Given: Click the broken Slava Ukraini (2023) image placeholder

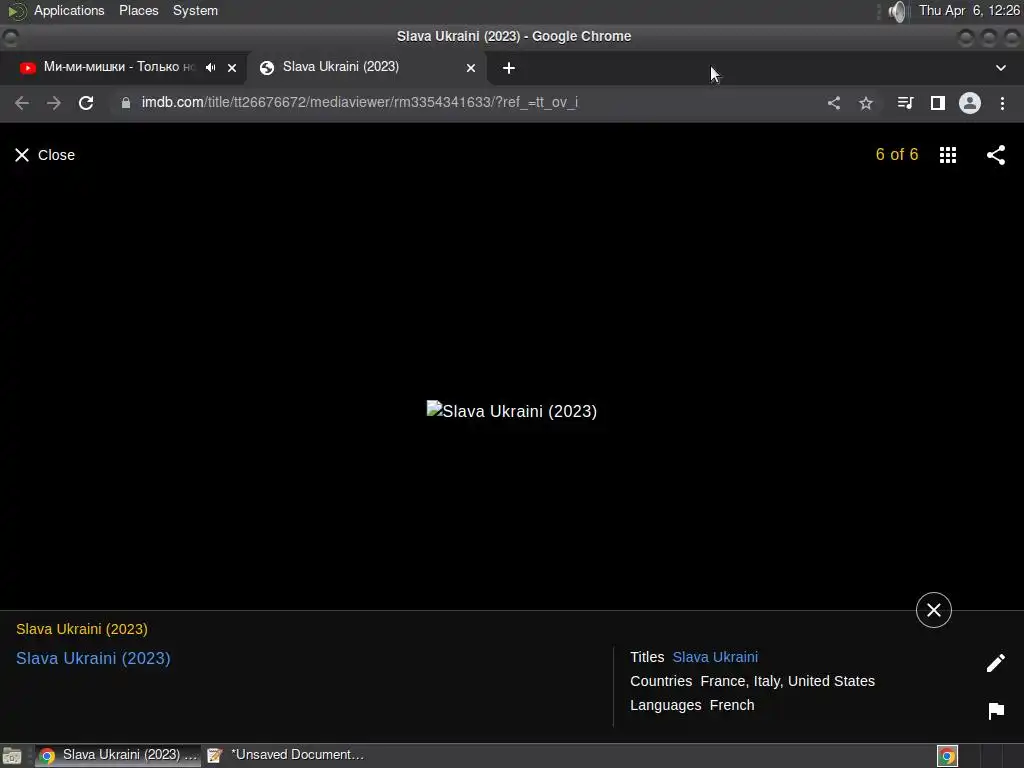Looking at the screenshot, I should (511, 411).
